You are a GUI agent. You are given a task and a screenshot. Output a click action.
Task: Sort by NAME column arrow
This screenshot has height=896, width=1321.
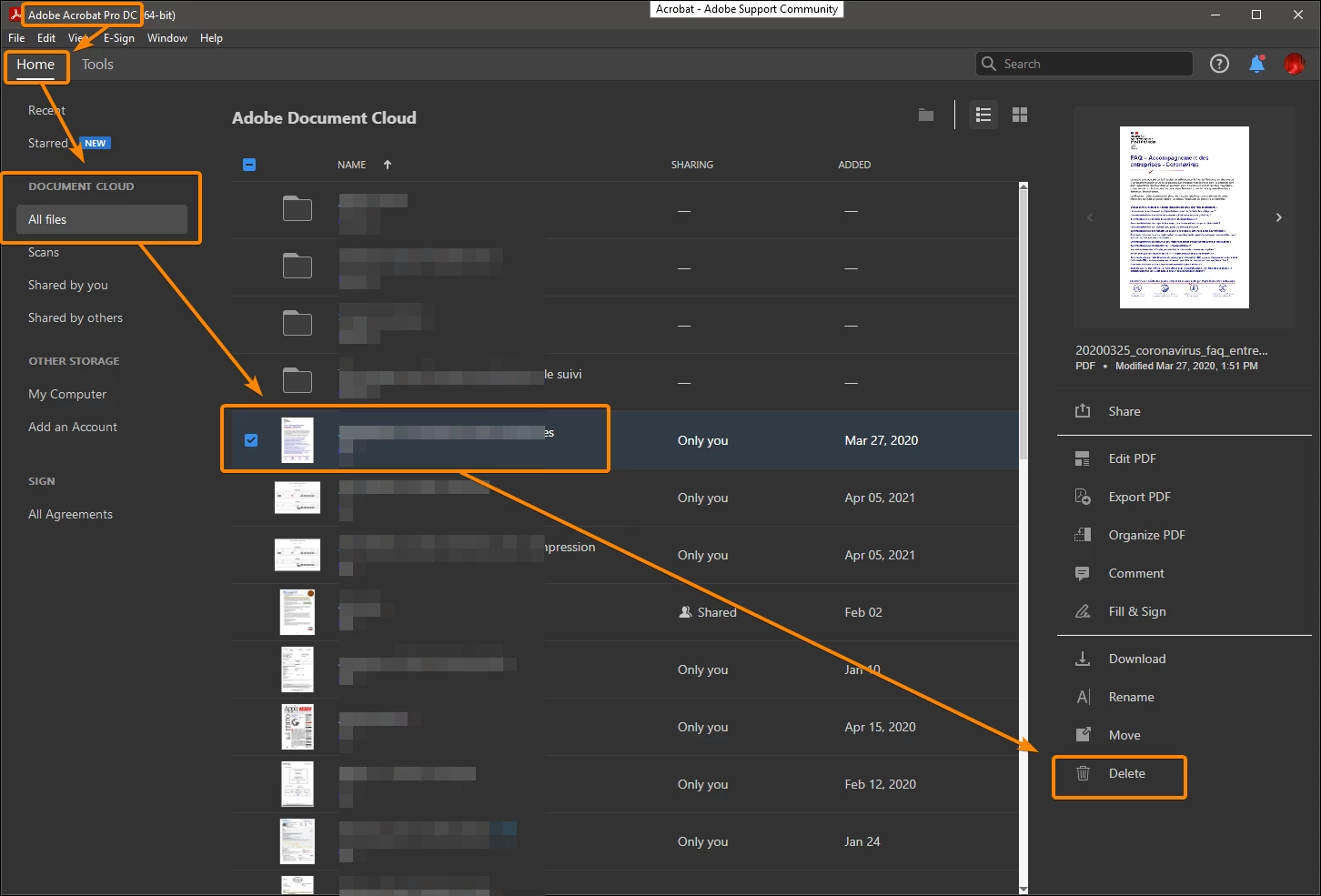388,165
